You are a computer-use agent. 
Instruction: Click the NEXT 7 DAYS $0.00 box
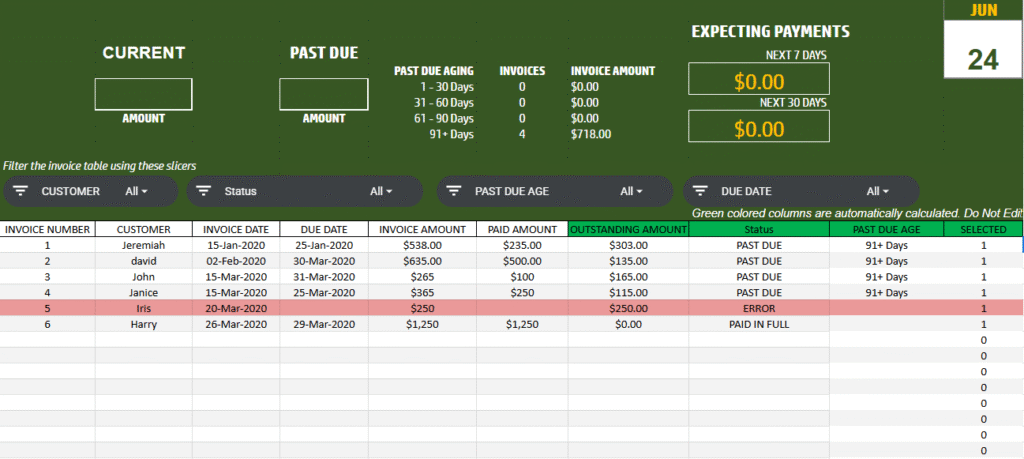pos(759,79)
